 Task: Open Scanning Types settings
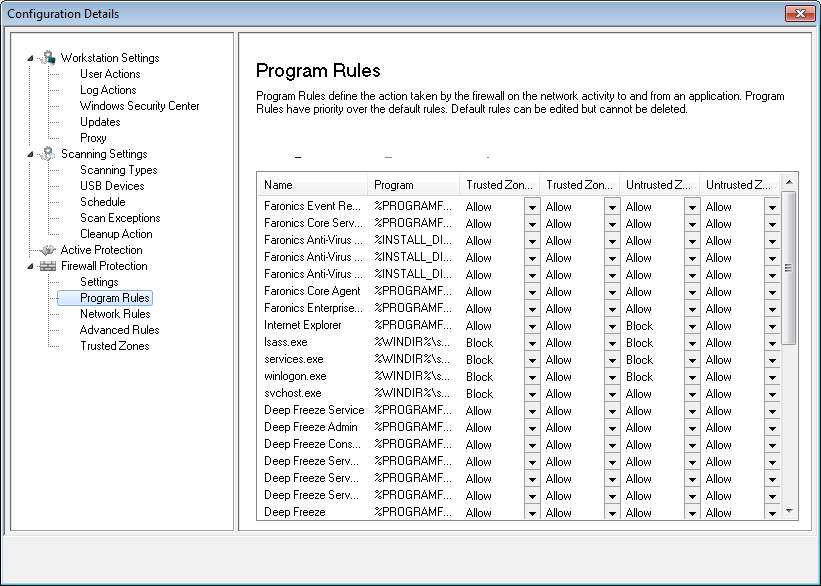[x=118, y=170]
